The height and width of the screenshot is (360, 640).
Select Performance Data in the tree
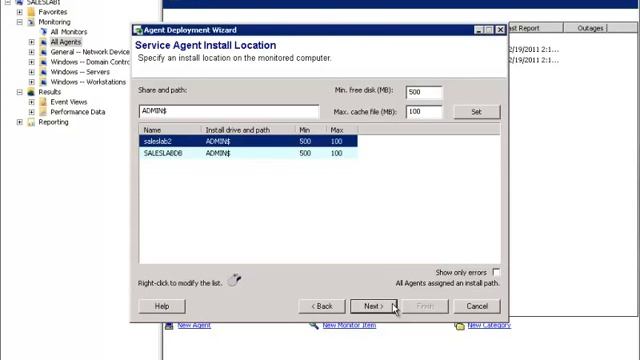click(x=78, y=112)
